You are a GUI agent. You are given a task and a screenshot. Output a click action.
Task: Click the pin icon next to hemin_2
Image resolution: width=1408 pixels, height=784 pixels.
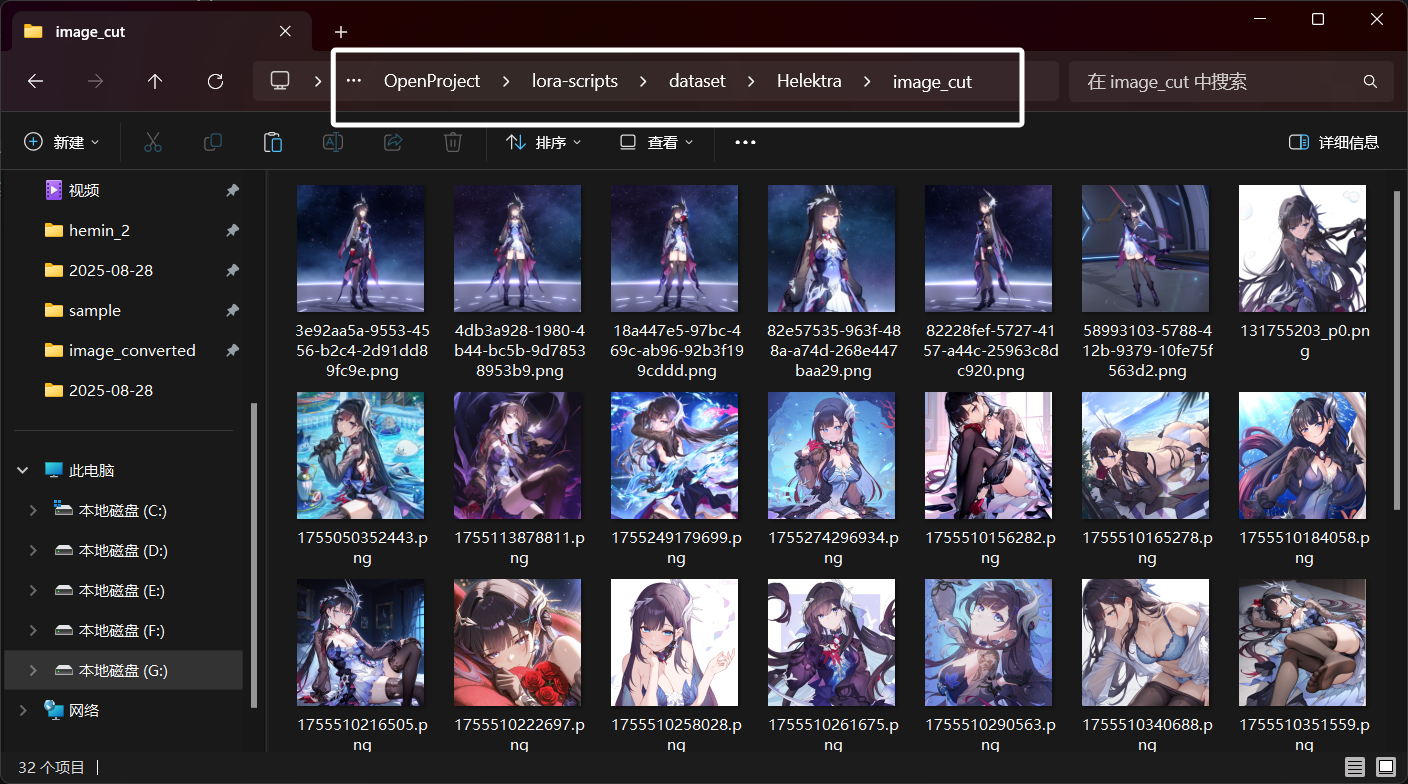(x=232, y=230)
